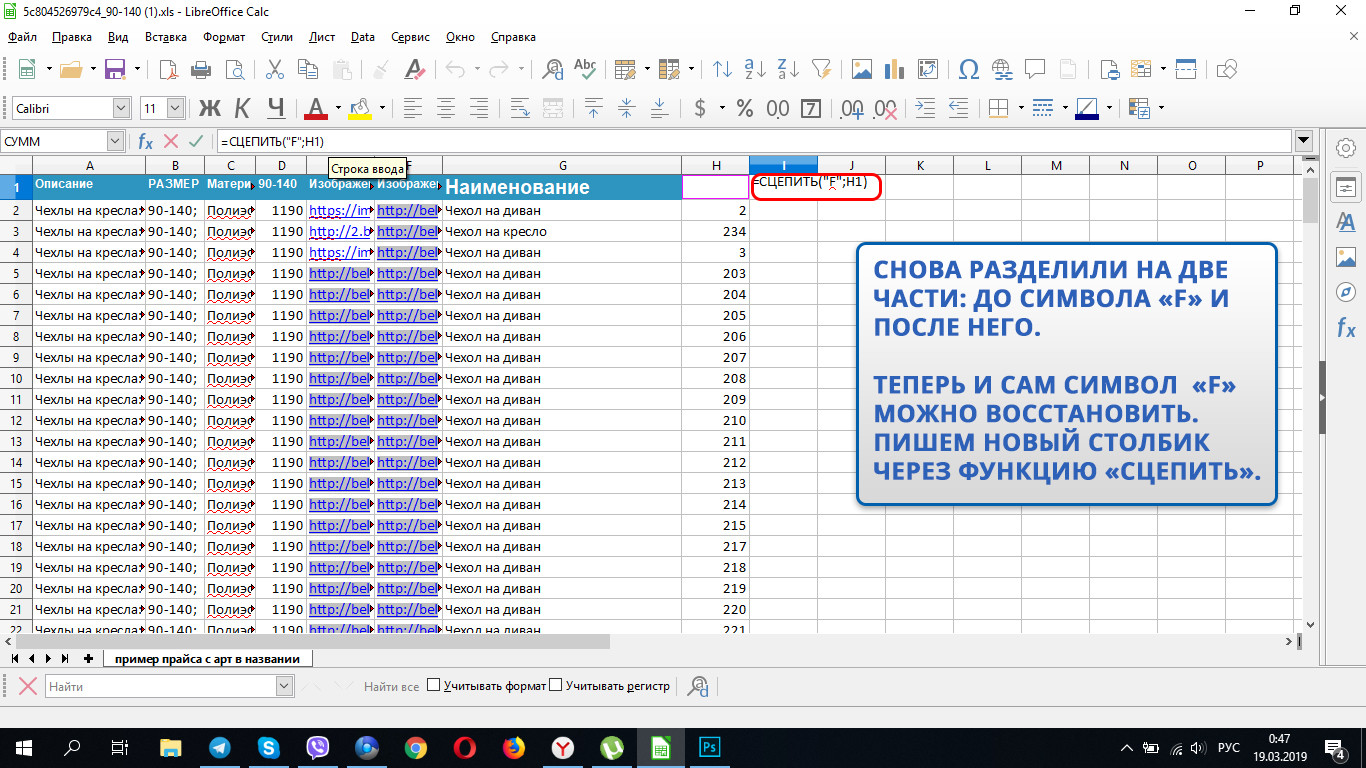The height and width of the screenshot is (768, 1366).
Task: Click the Undo arrow icon
Action: point(455,69)
